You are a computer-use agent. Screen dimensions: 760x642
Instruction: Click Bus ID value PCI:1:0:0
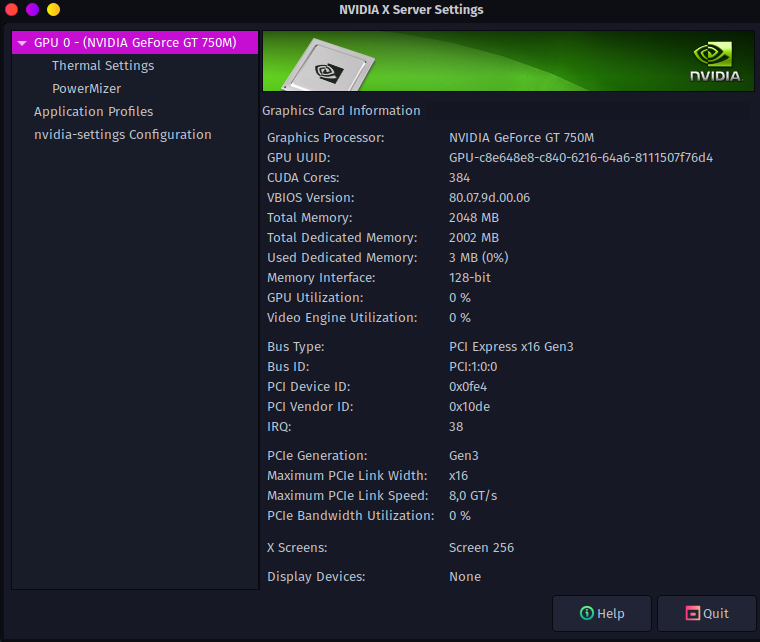pyautogui.click(x=473, y=367)
